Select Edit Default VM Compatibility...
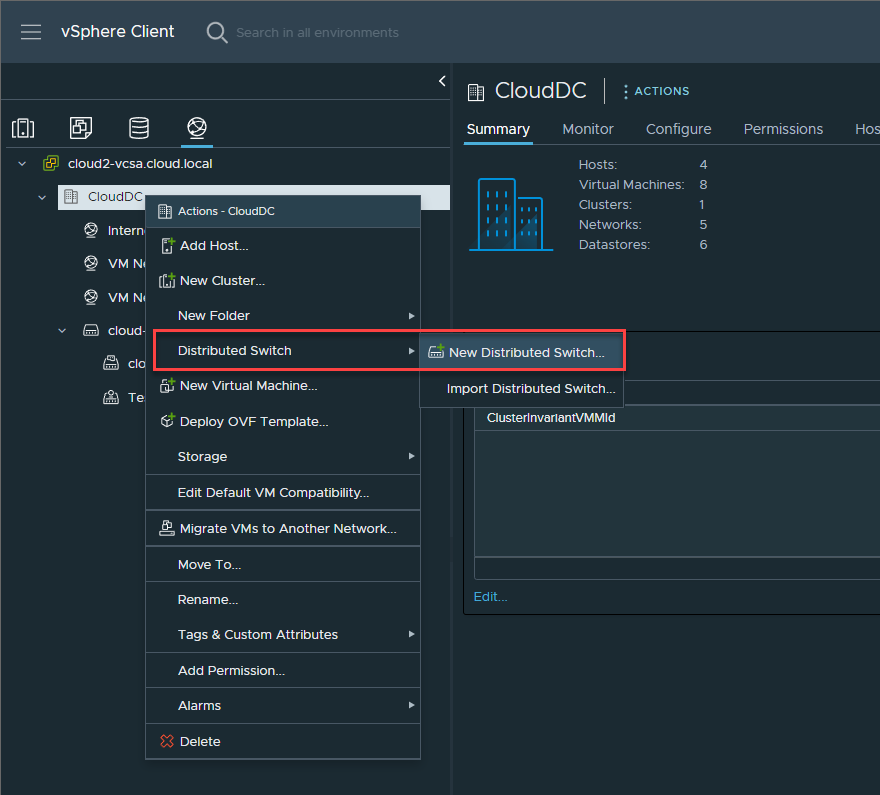The width and height of the screenshot is (880, 795). click(283, 492)
